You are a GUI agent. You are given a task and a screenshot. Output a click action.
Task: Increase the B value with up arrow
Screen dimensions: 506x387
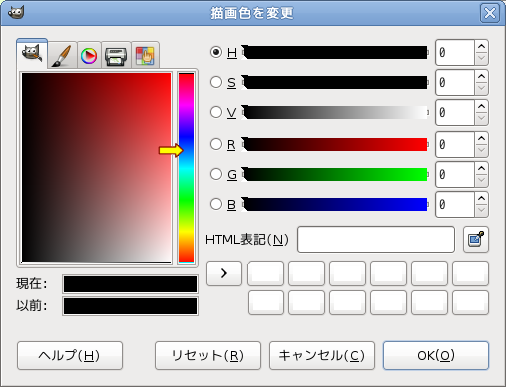point(481,198)
